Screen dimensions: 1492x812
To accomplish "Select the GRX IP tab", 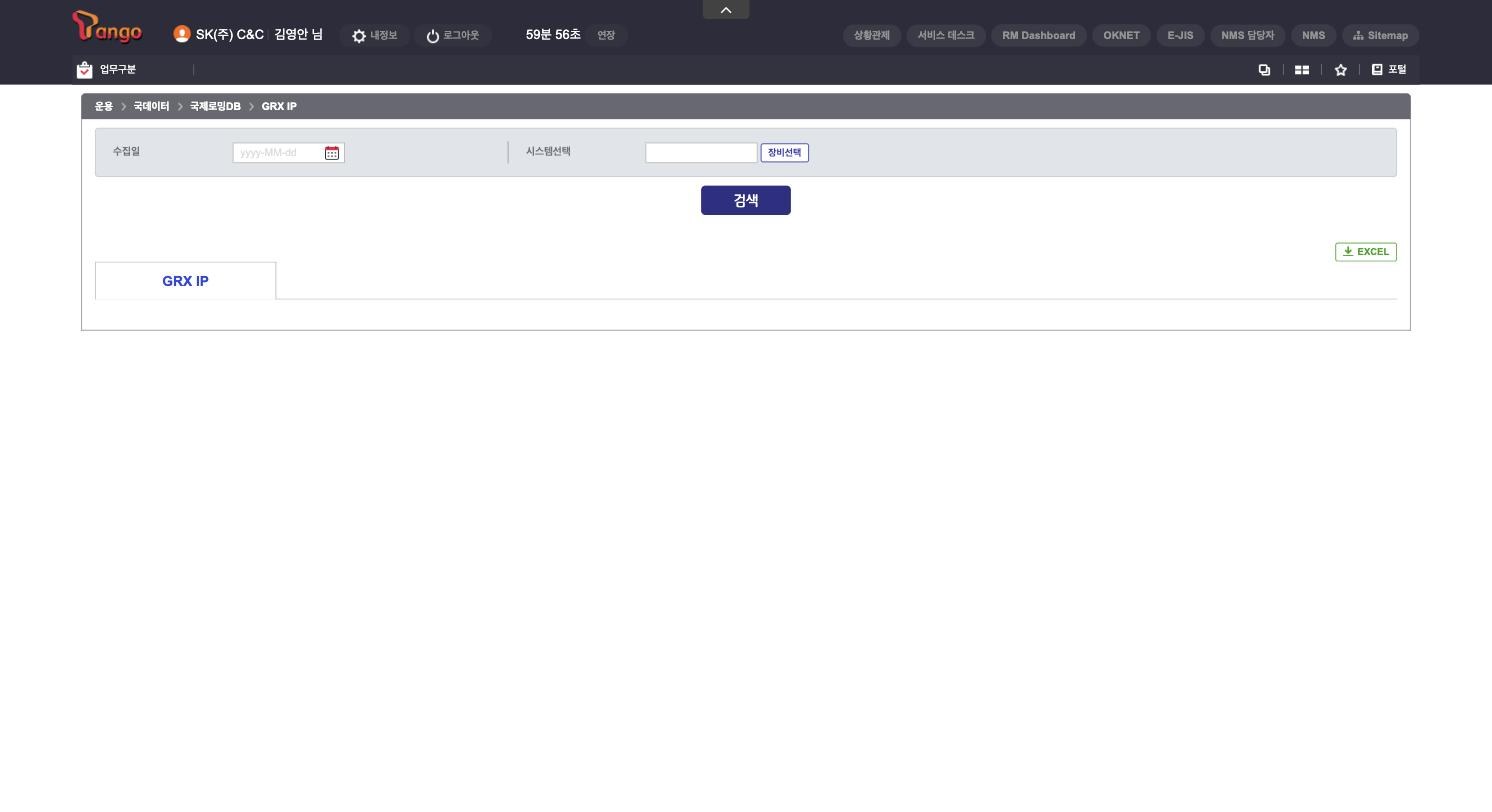I will coord(185,281).
